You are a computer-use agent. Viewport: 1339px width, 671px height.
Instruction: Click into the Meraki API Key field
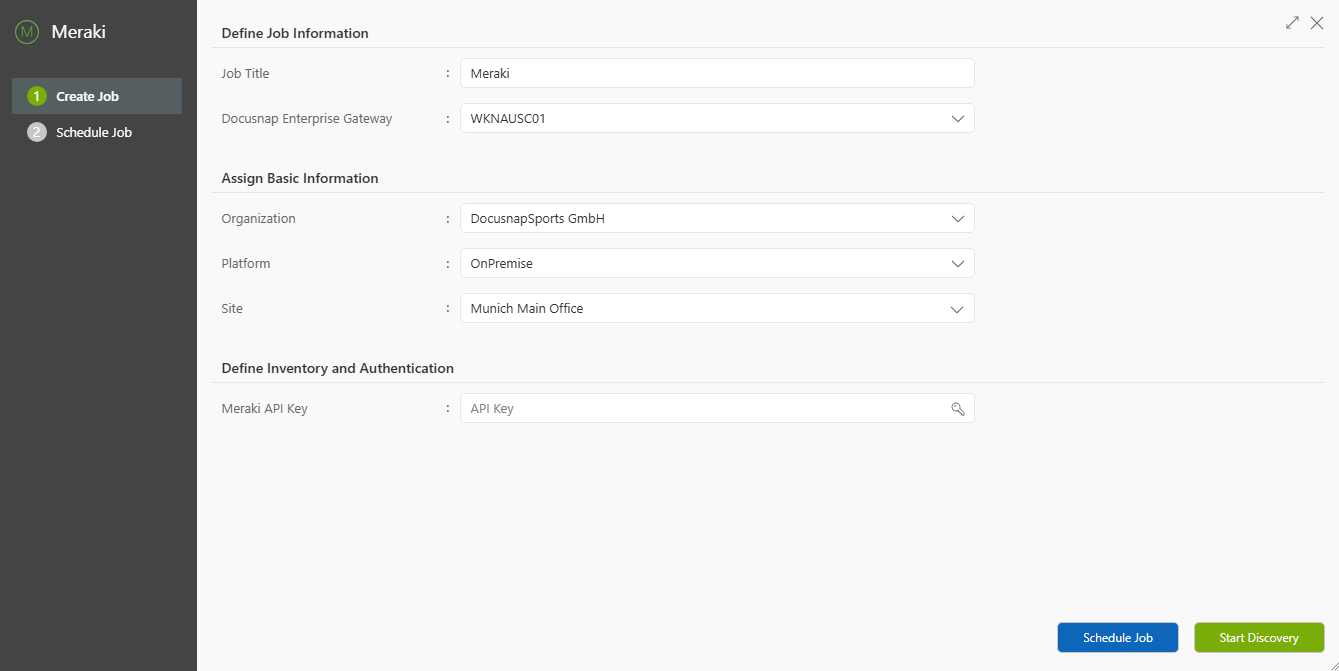click(x=717, y=408)
